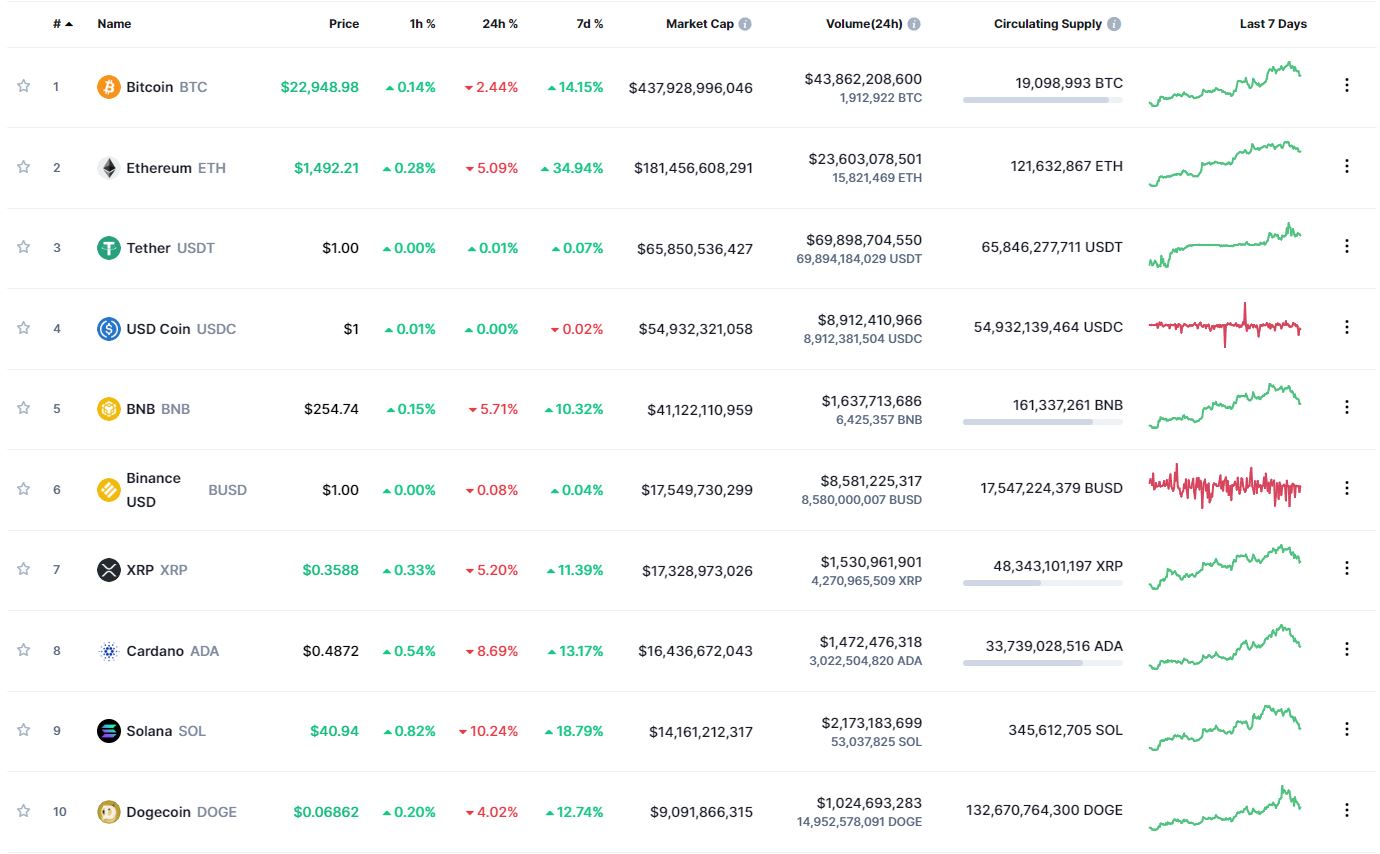Toggle watchlist star for USD Coin
Viewport: 1380px width, 854px height.
click(x=23, y=328)
